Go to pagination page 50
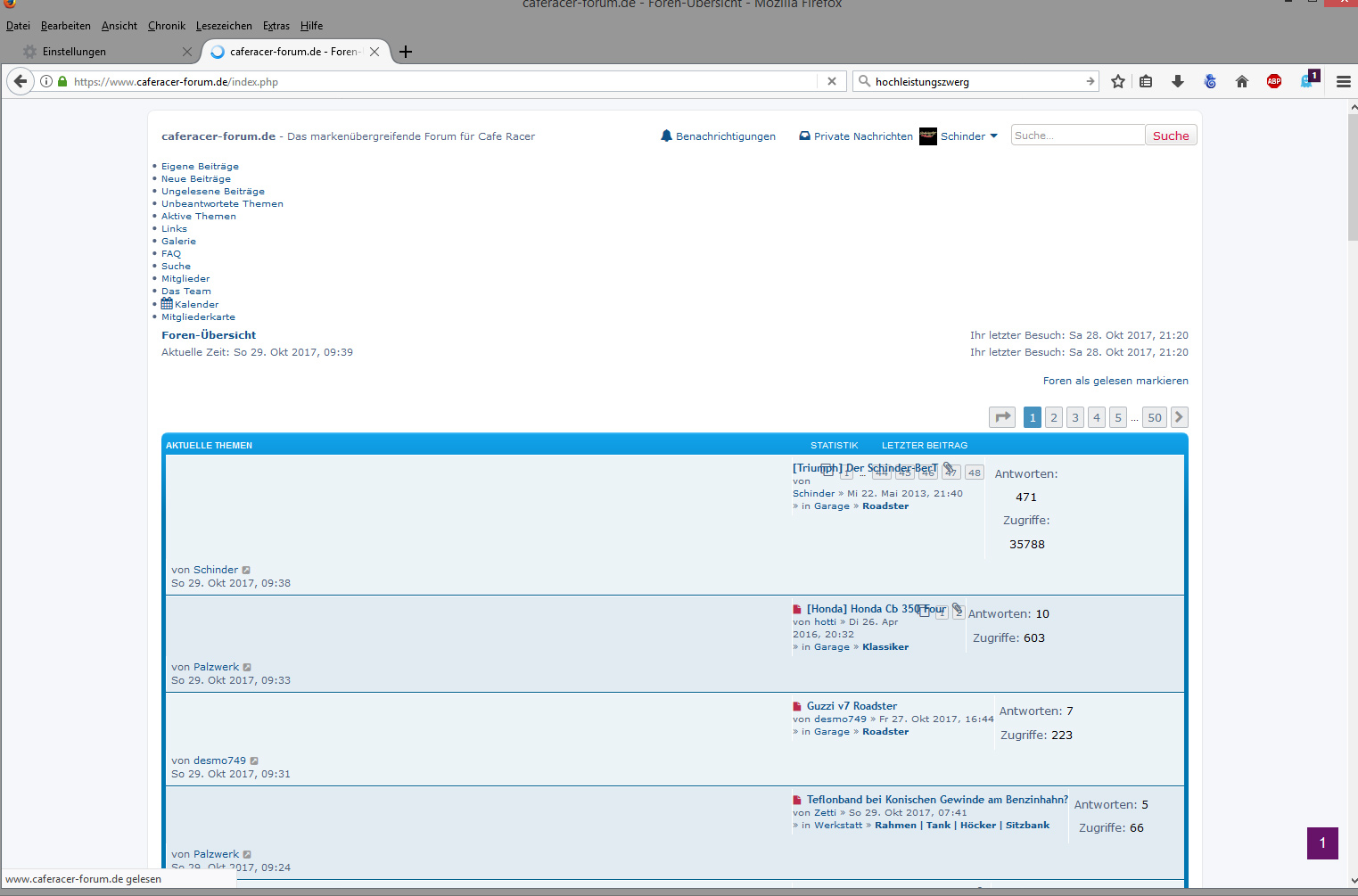This screenshot has width=1358, height=896. pyautogui.click(x=1155, y=417)
